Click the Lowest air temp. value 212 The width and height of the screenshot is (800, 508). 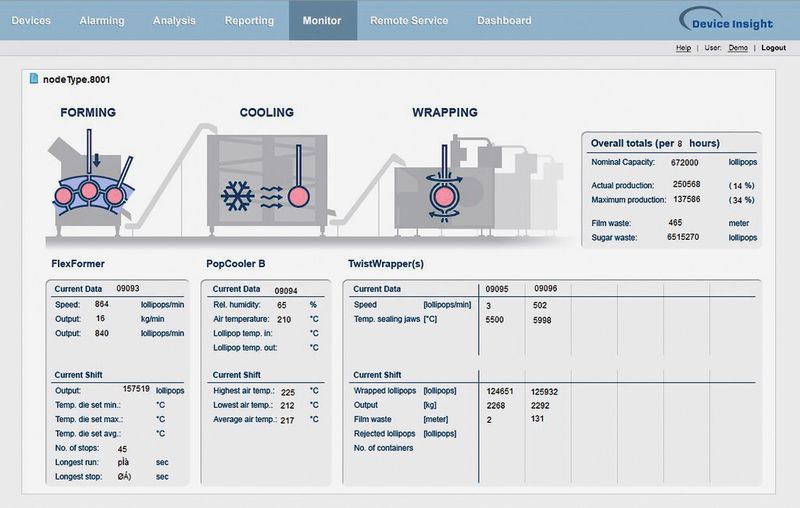287,405
